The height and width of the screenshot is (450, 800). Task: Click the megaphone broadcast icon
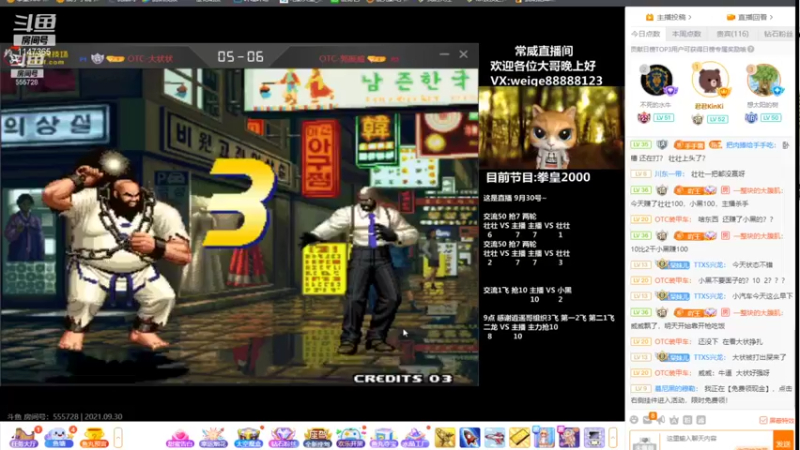tap(661, 420)
